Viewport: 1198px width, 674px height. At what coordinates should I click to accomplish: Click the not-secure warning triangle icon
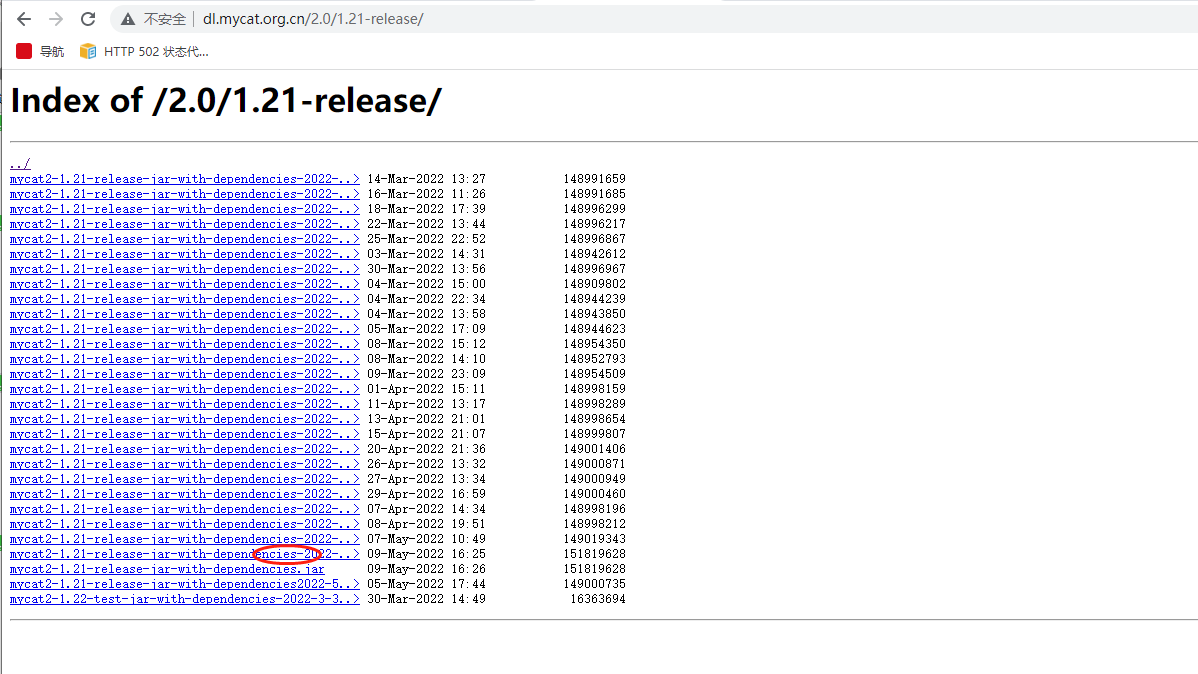coord(127,19)
